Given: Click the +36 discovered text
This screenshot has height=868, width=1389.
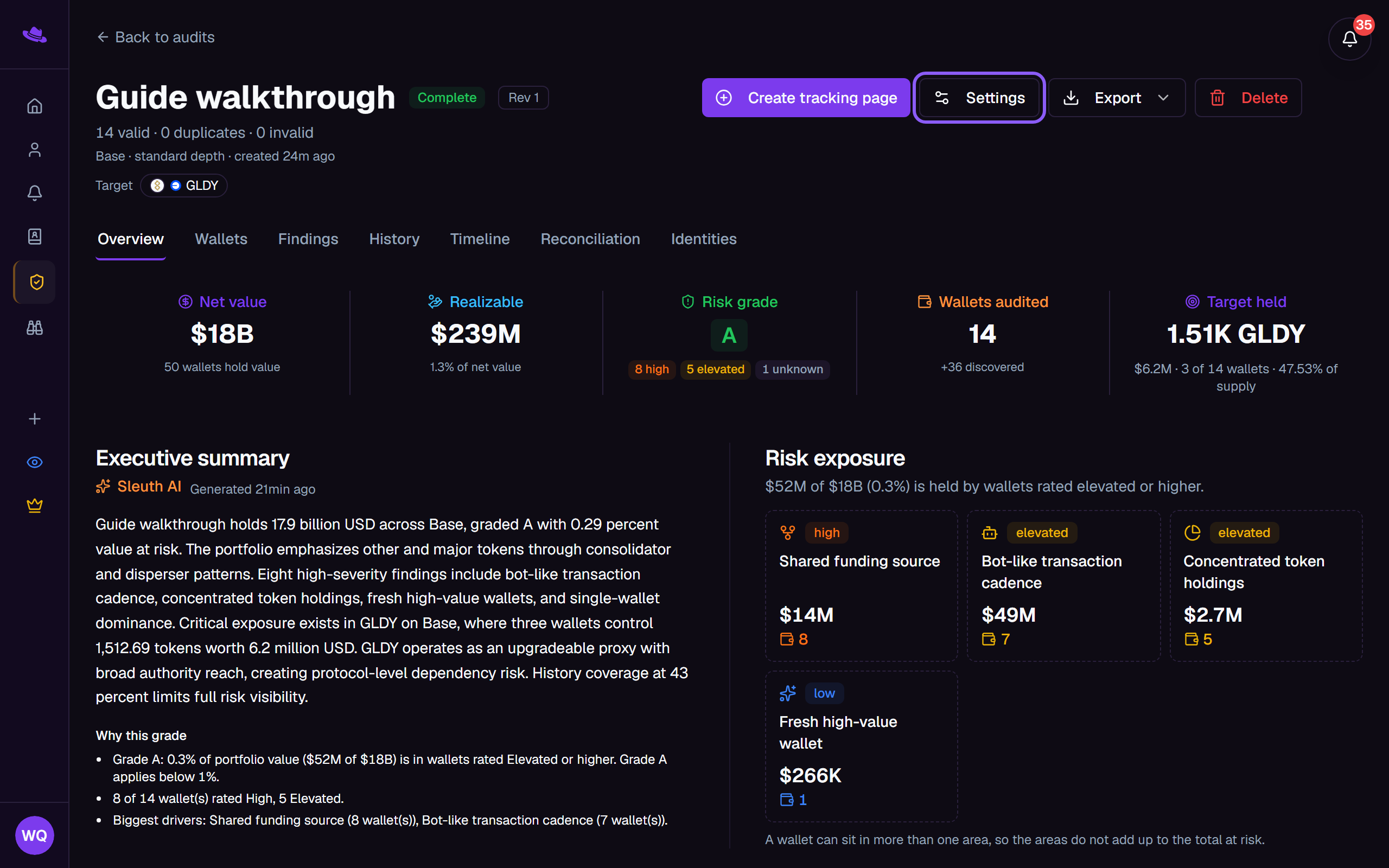Looking at the screenshot, I should (x=982, y=367).
